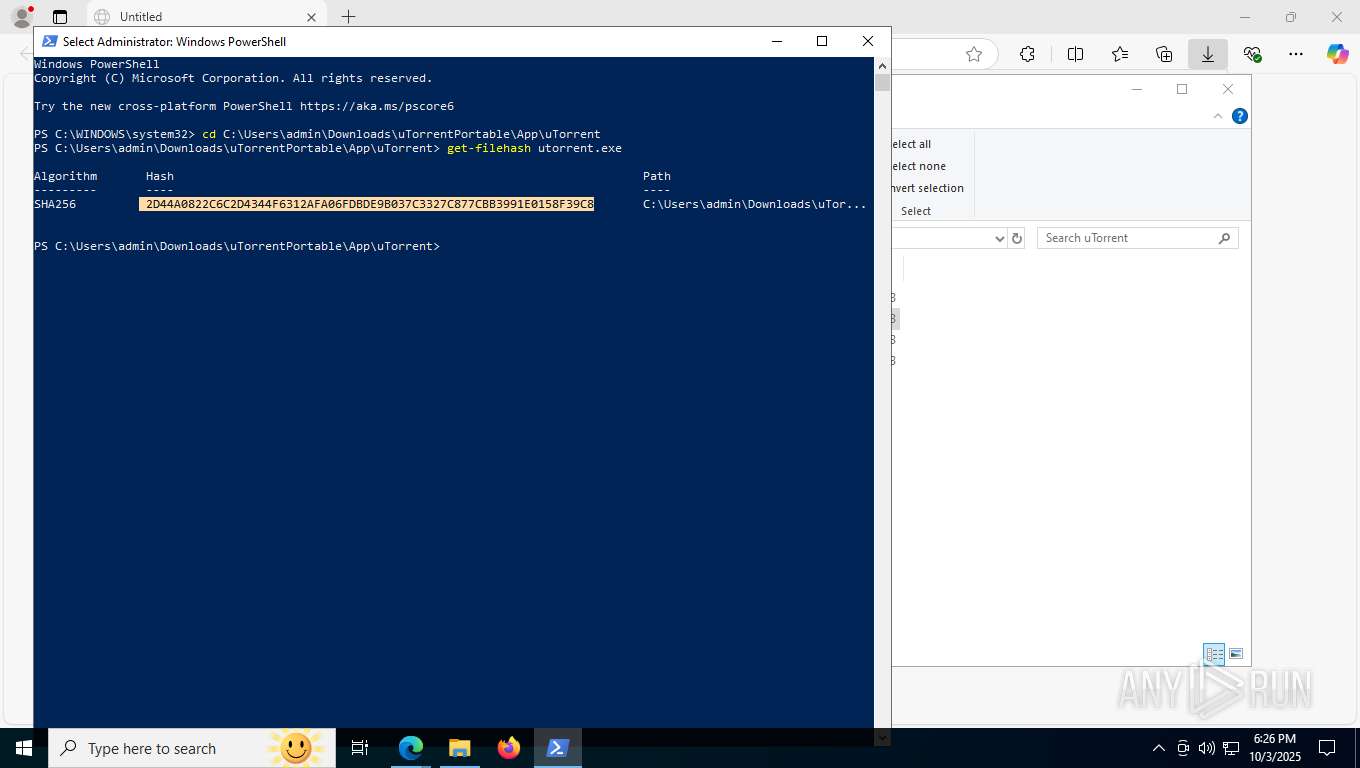The image size is (1360, 768).
Task: Click the taskbar search box
Action: tap(192, 748)
